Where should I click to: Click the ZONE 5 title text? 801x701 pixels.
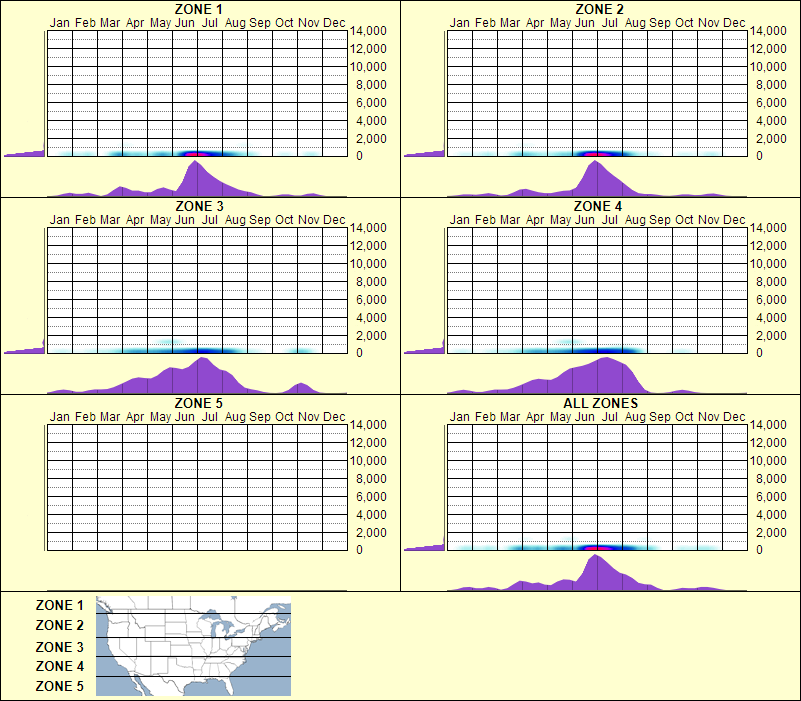coord(199,401)
